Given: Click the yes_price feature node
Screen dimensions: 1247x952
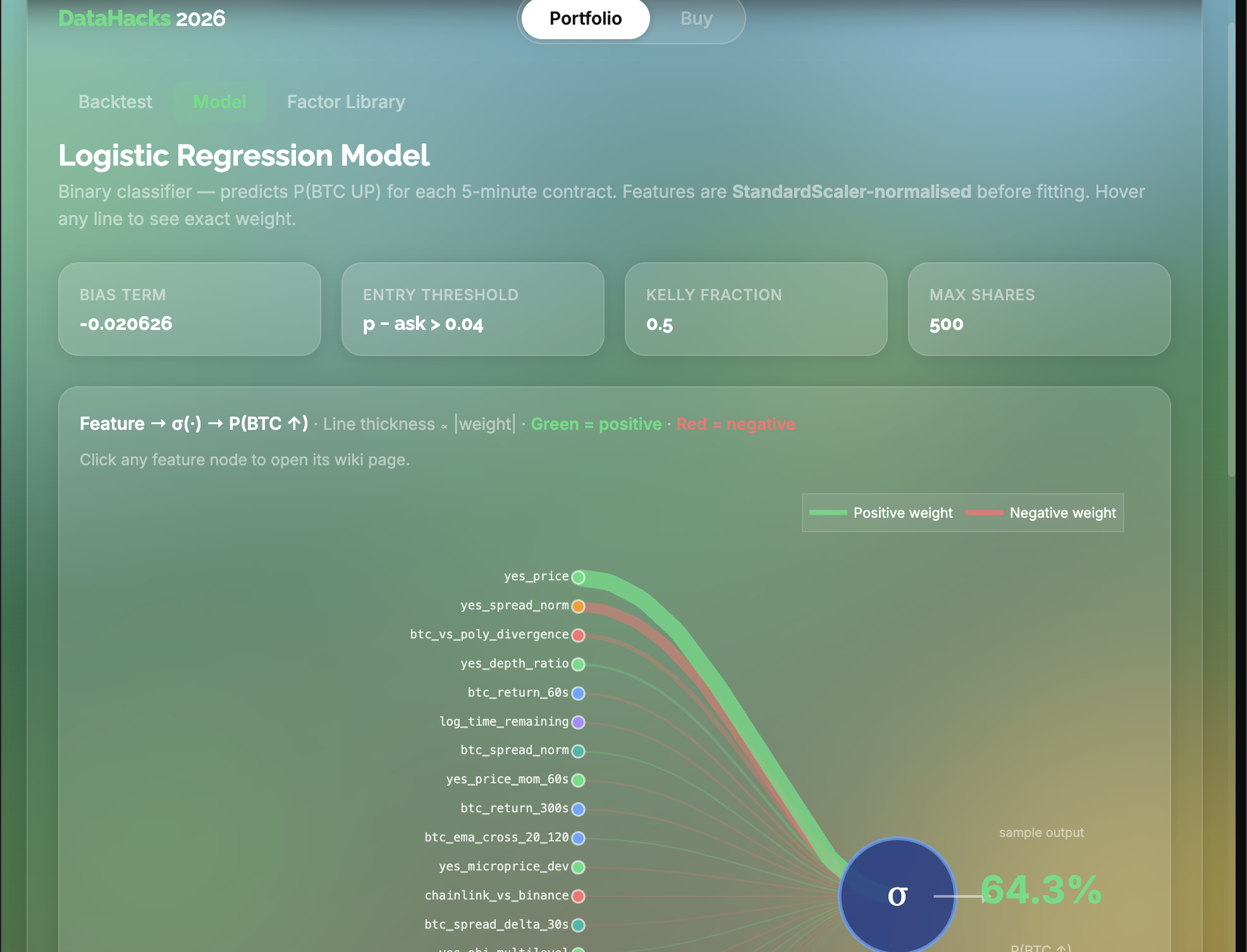Looking at the screenshot, I should click(x=578, y=577).
